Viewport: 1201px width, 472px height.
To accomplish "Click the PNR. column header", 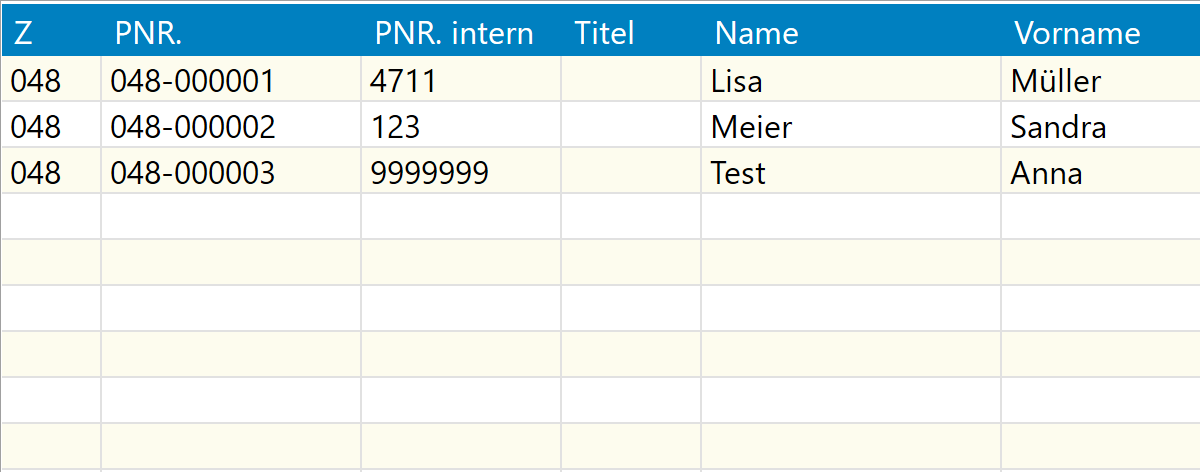I will 231,33.
